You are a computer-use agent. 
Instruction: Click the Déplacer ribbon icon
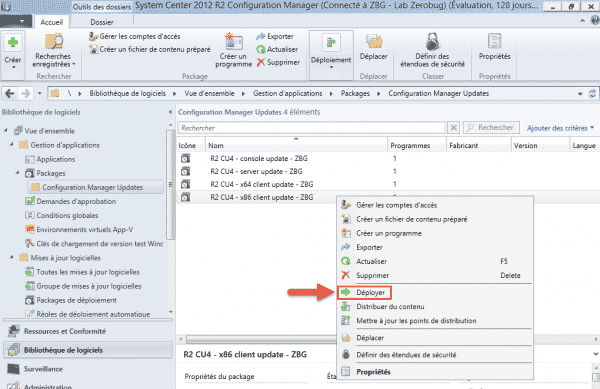(x=373, y=47)
